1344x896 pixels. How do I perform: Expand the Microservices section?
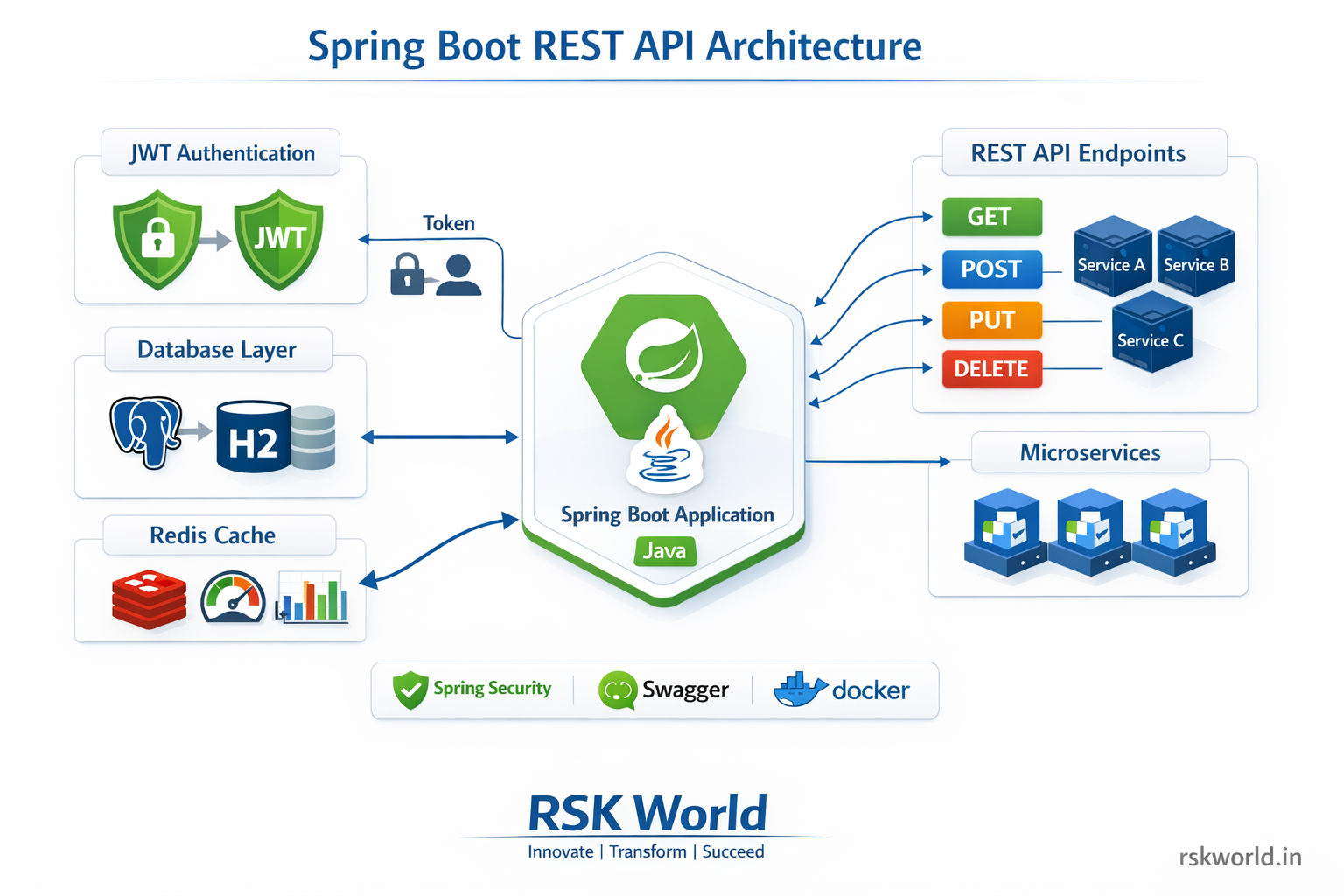pos(1089,453)
